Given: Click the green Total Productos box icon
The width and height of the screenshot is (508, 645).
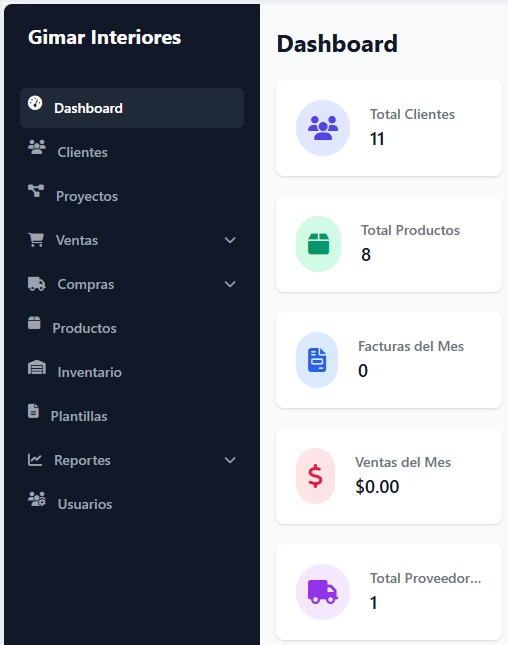Looking at the screenshot, I should [x=318, y=244].
